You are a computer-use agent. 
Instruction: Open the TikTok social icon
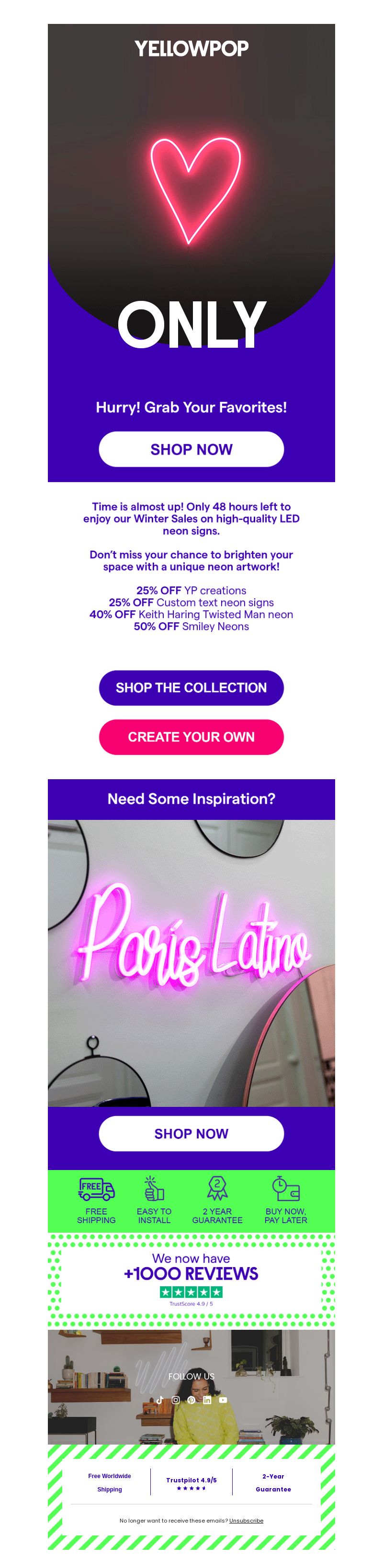pyautogui.click(x=159, y=1400)
